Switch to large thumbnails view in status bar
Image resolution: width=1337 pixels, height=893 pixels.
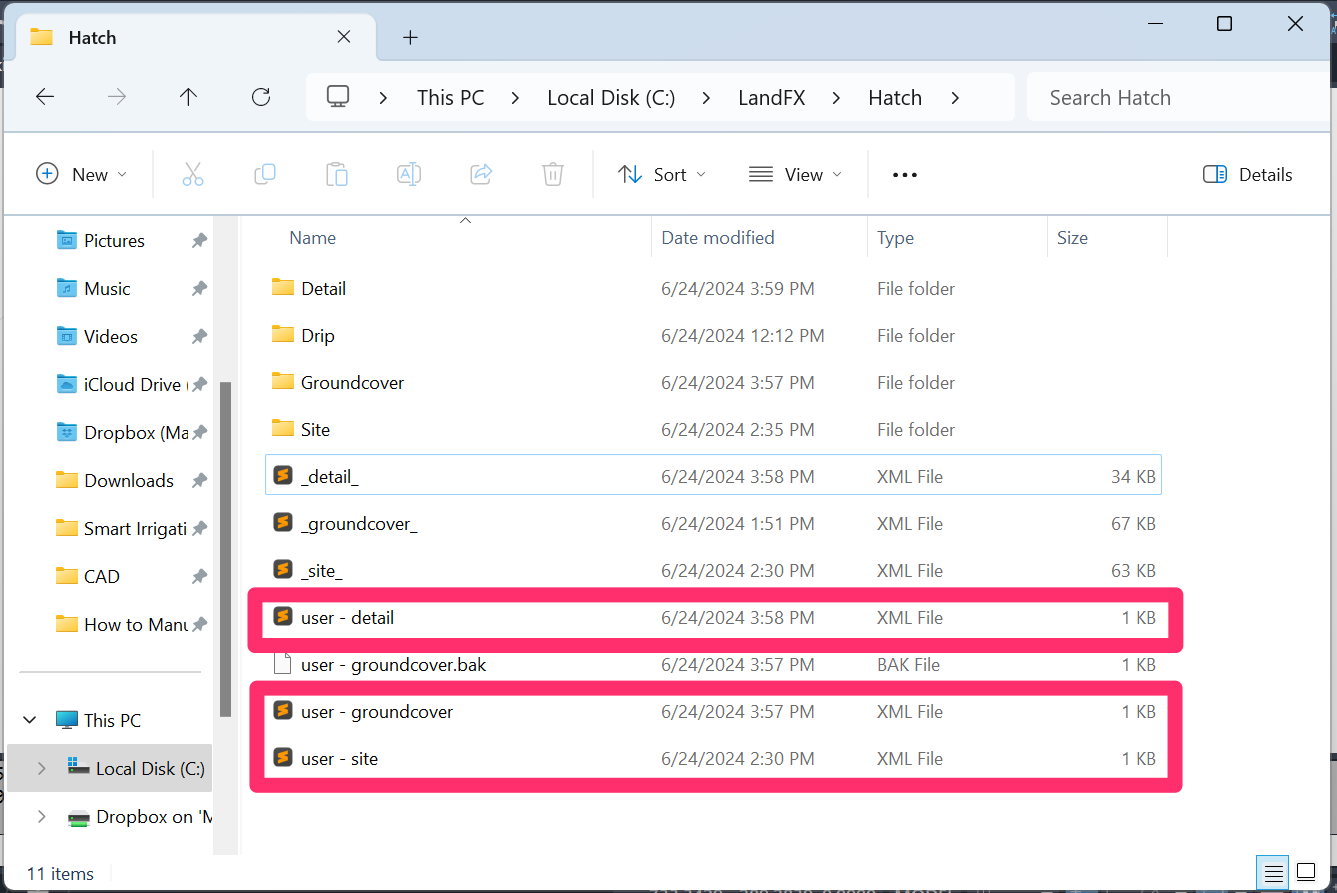click(x=1306, y=870)
